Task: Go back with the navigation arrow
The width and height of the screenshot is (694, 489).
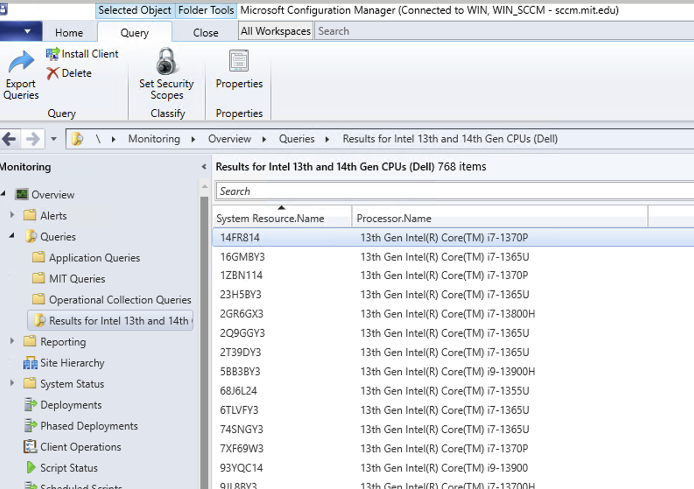Action: [9, 139]
